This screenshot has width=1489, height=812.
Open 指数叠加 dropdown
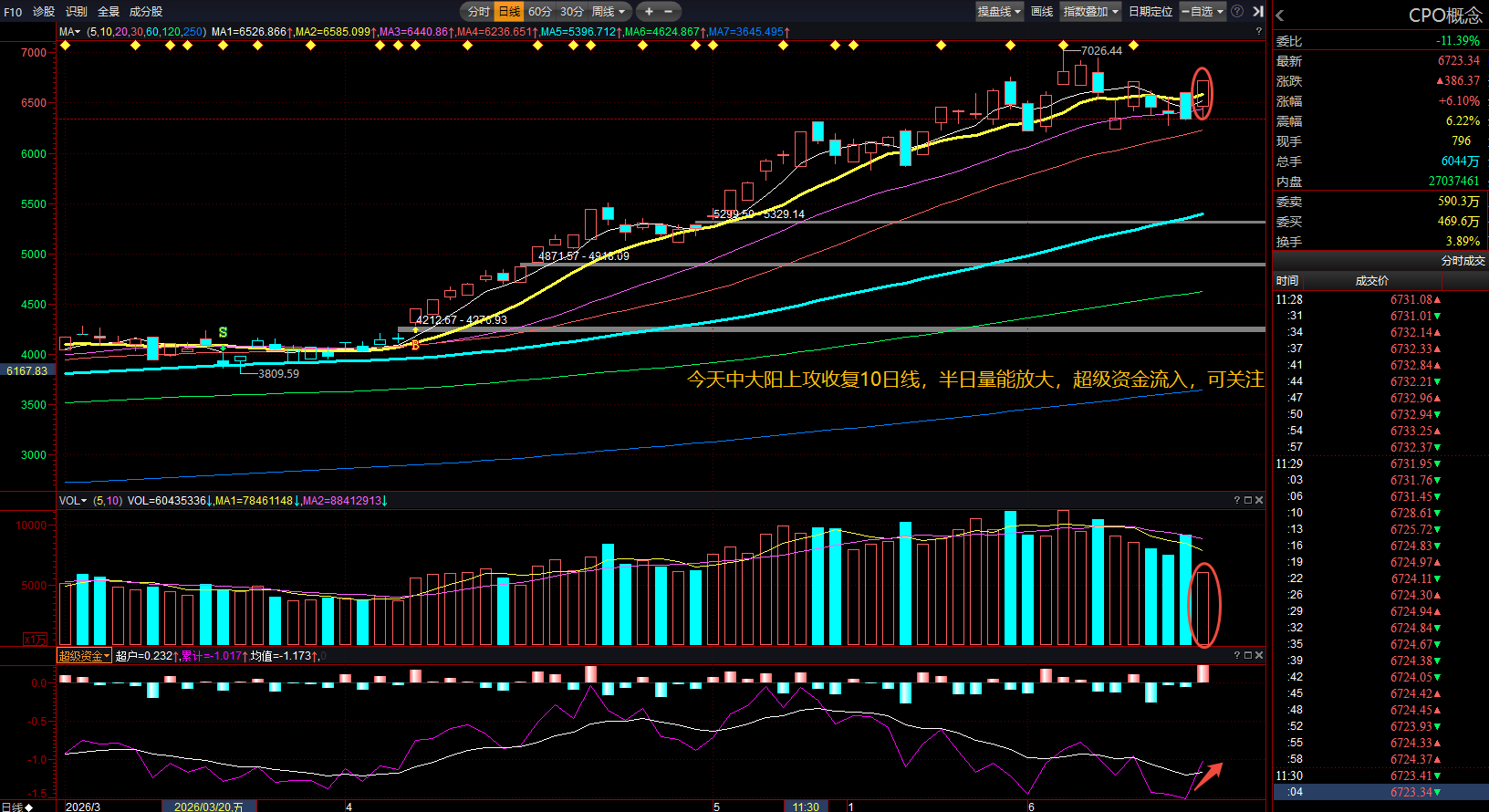1091,12
